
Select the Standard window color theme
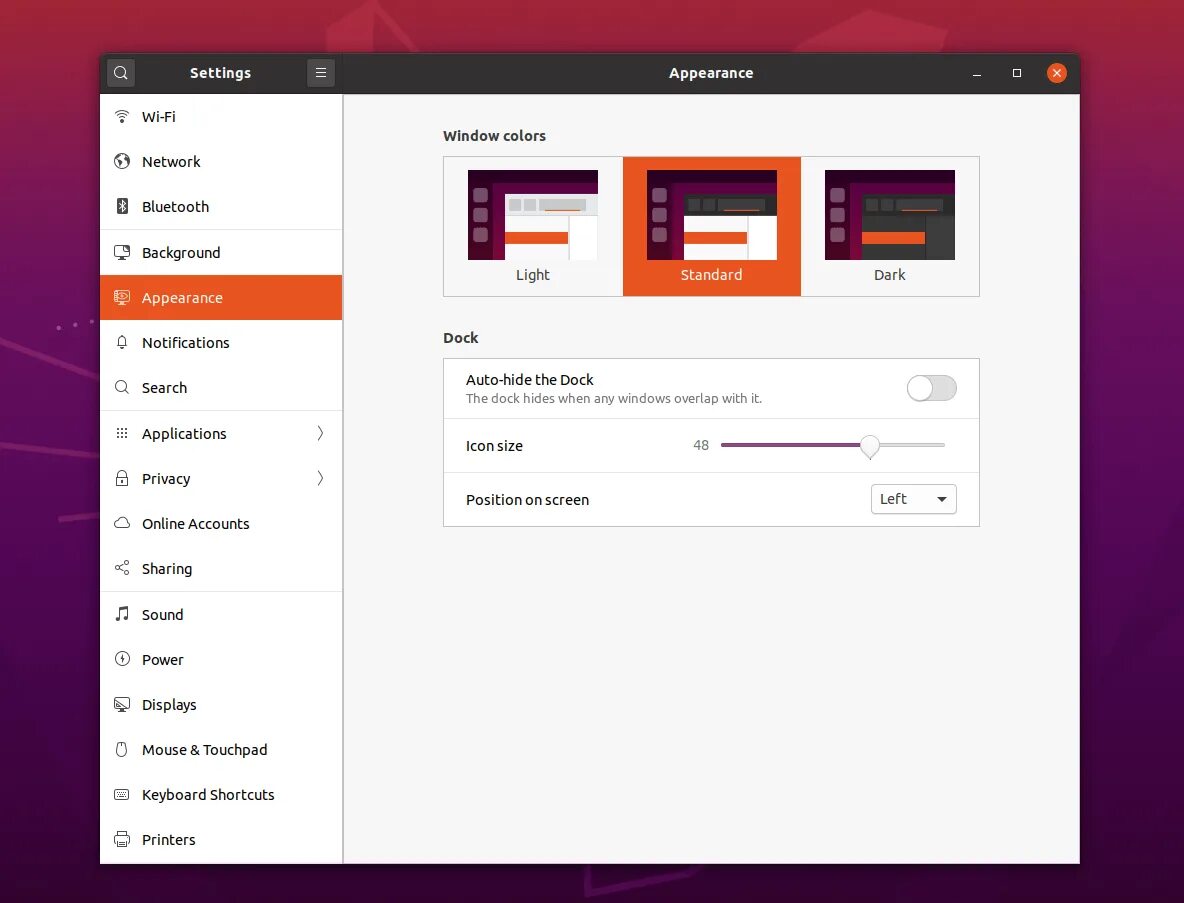[711, 227]
